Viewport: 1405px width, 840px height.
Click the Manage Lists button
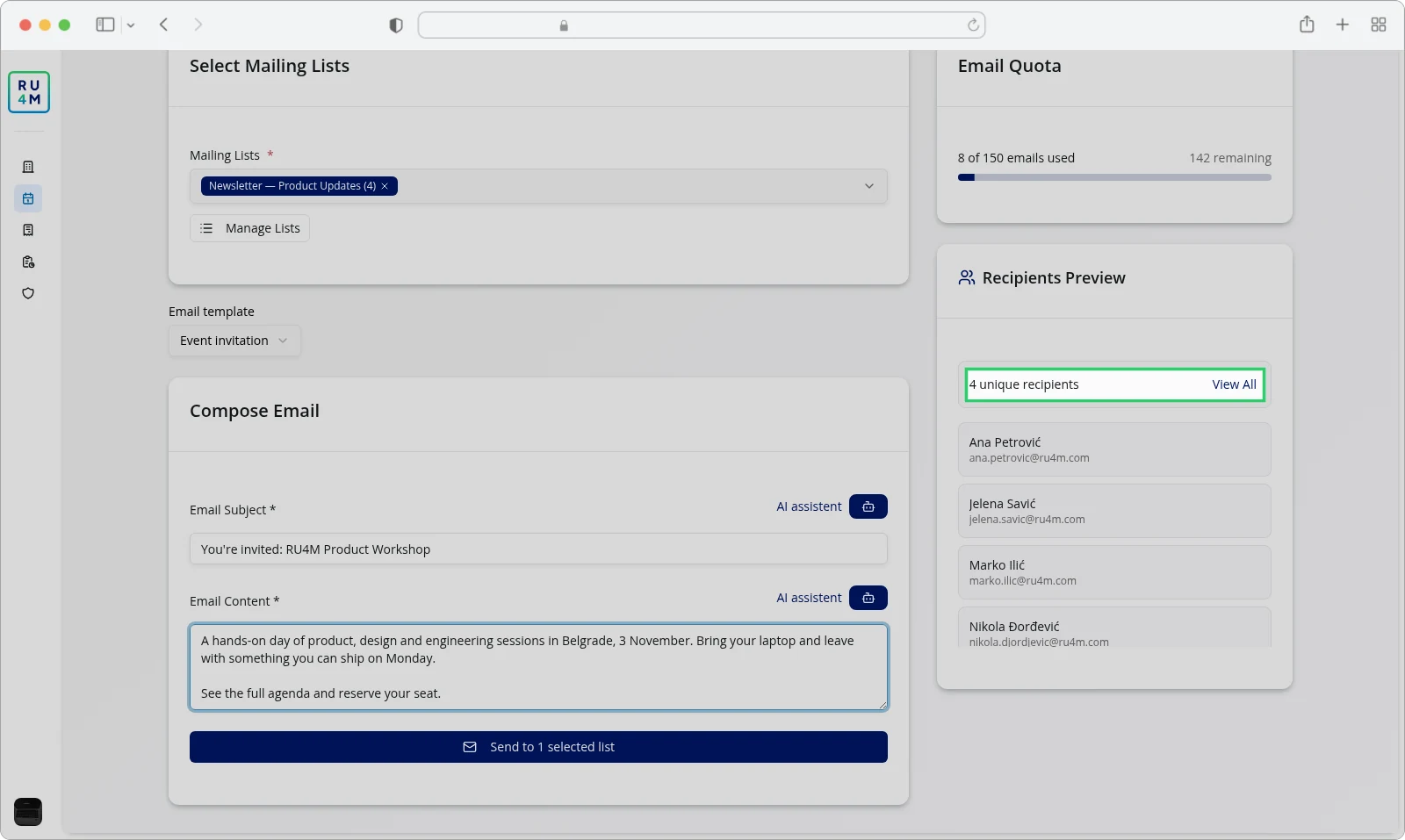249,228
